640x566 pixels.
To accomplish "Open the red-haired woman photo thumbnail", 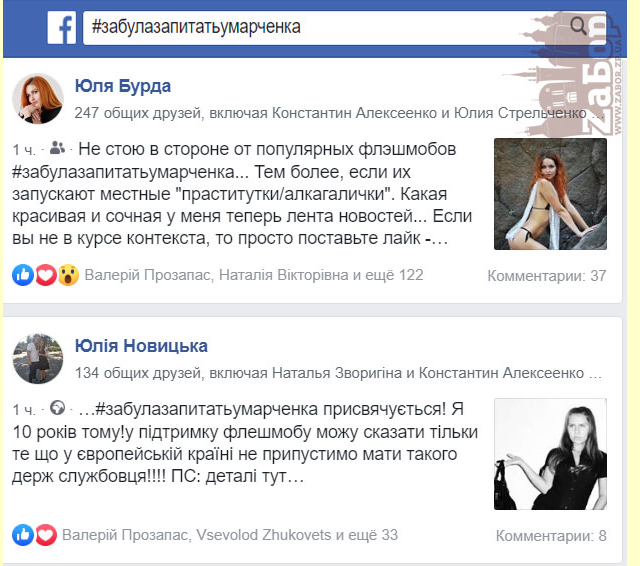I will click(x=550, y=194).
